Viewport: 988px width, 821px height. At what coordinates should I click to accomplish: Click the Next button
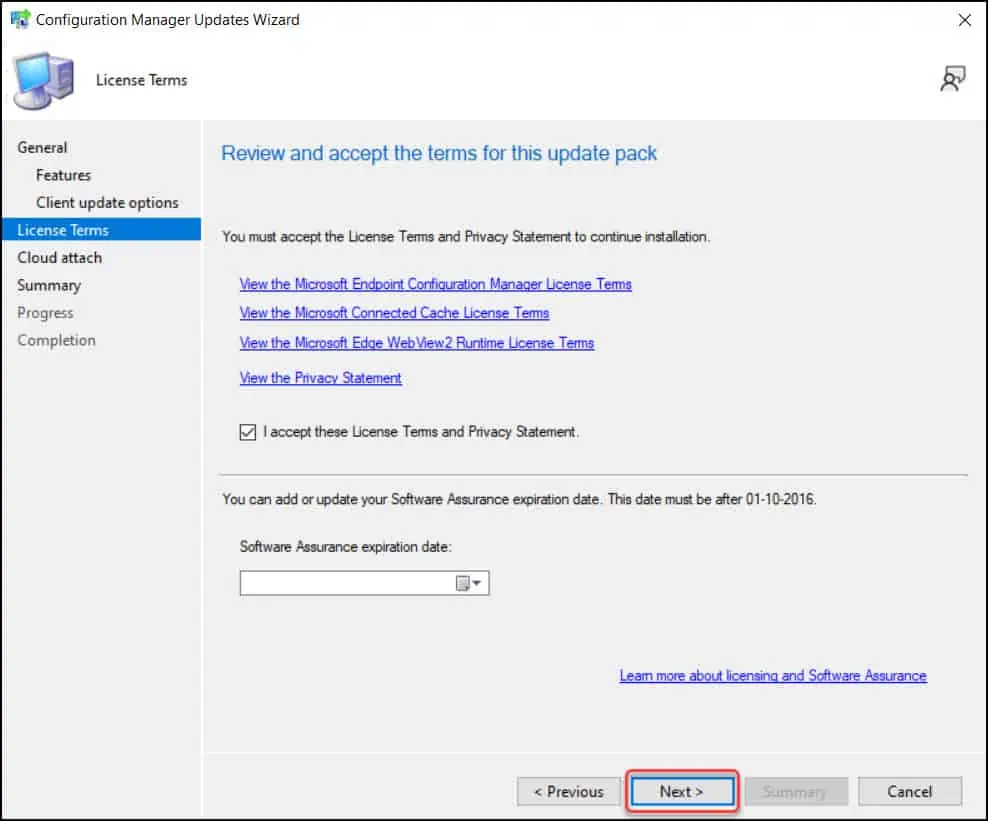click(x=682, y=791)
